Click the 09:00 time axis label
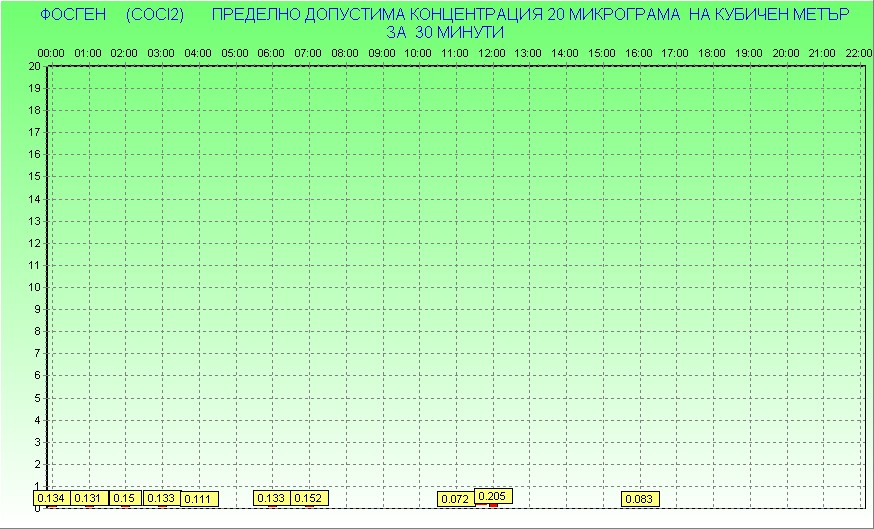The image size is (874, 529). coord(382,52)
